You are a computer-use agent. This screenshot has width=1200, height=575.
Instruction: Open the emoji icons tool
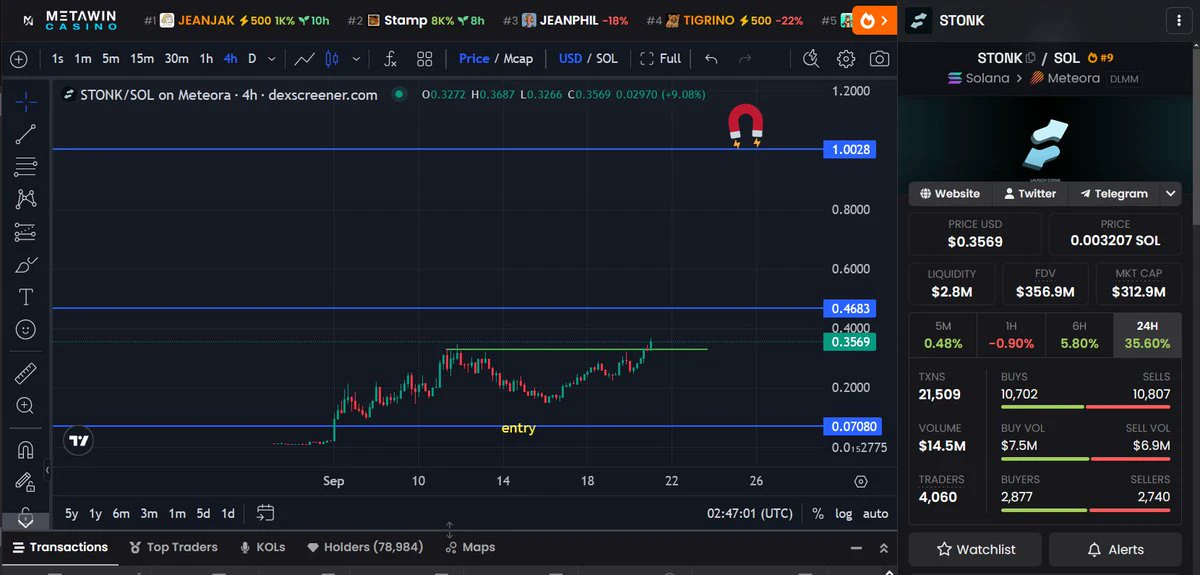coord(26,329)
